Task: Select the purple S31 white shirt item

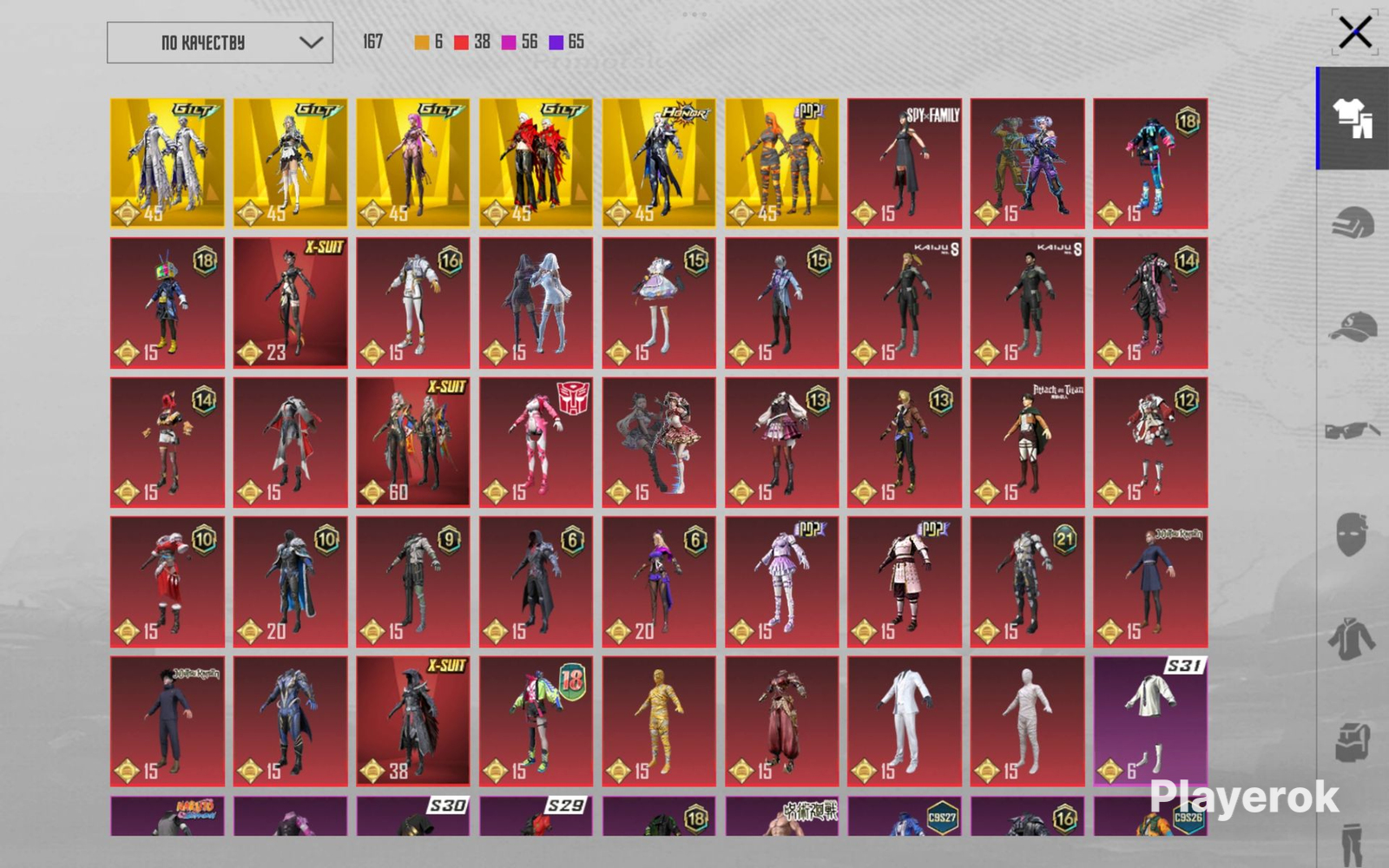Action: click(x=1150, y=721)
